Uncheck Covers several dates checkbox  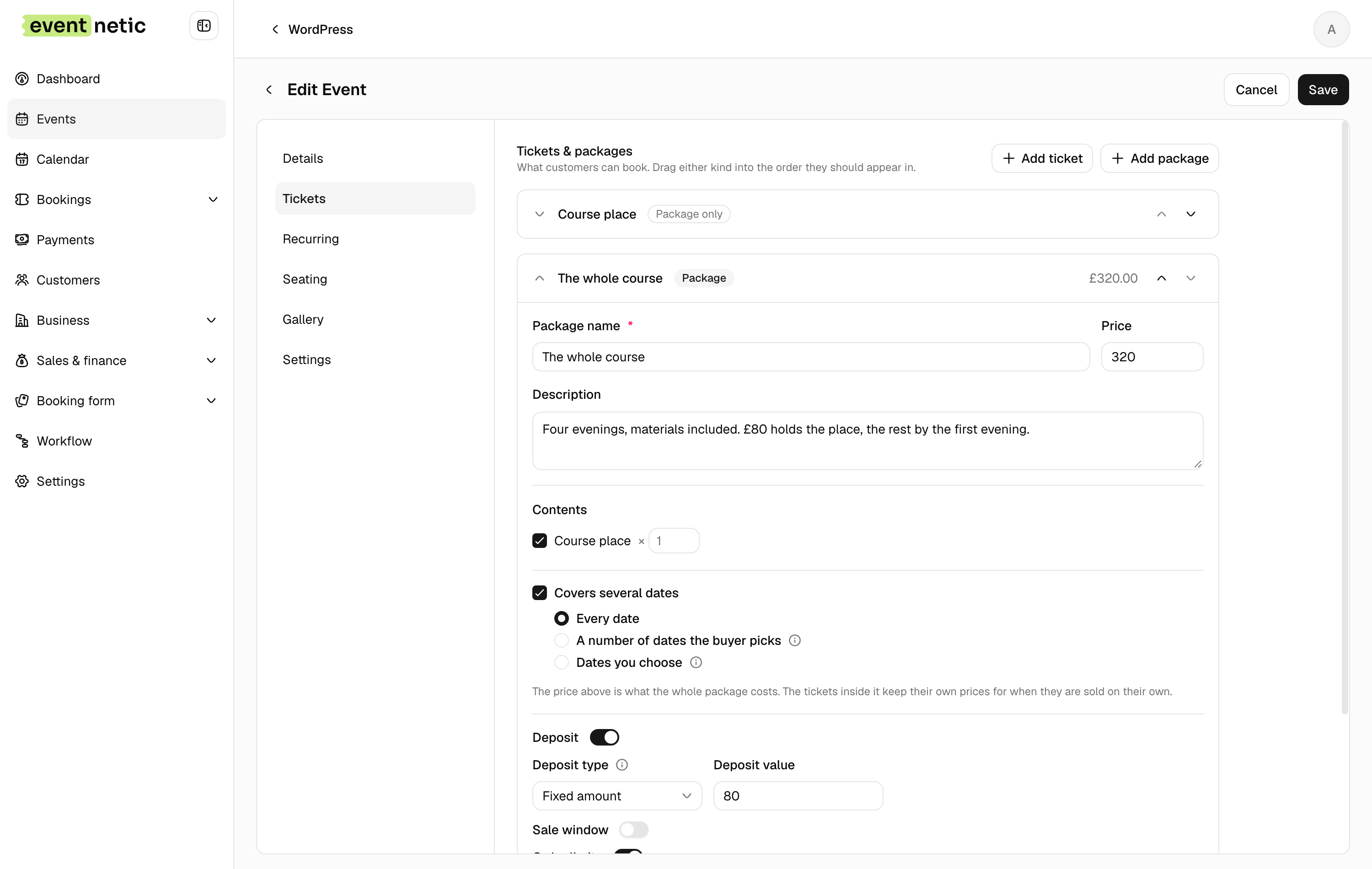click(539, 593)
